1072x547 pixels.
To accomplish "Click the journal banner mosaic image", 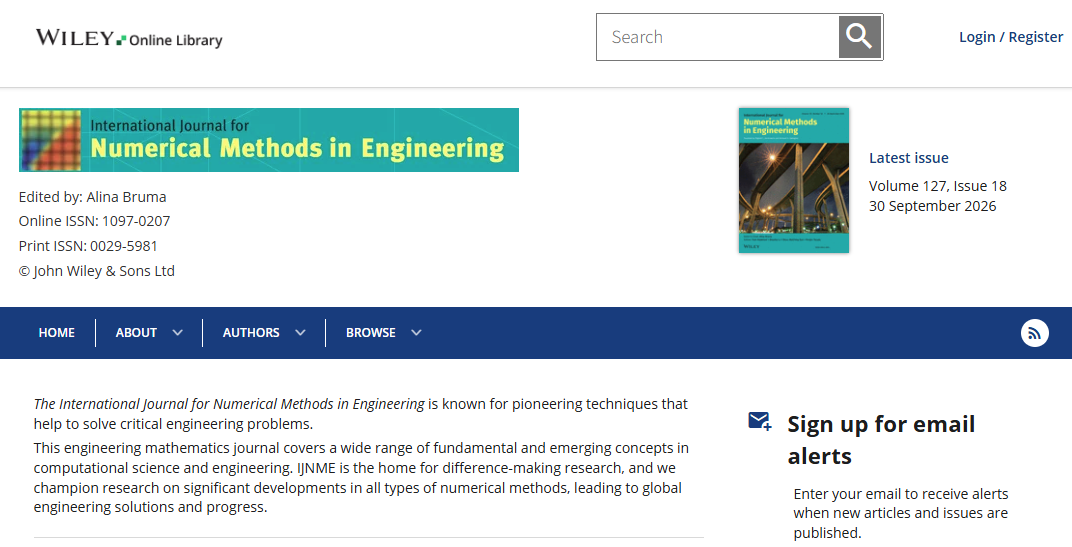I will click(51, 140).
